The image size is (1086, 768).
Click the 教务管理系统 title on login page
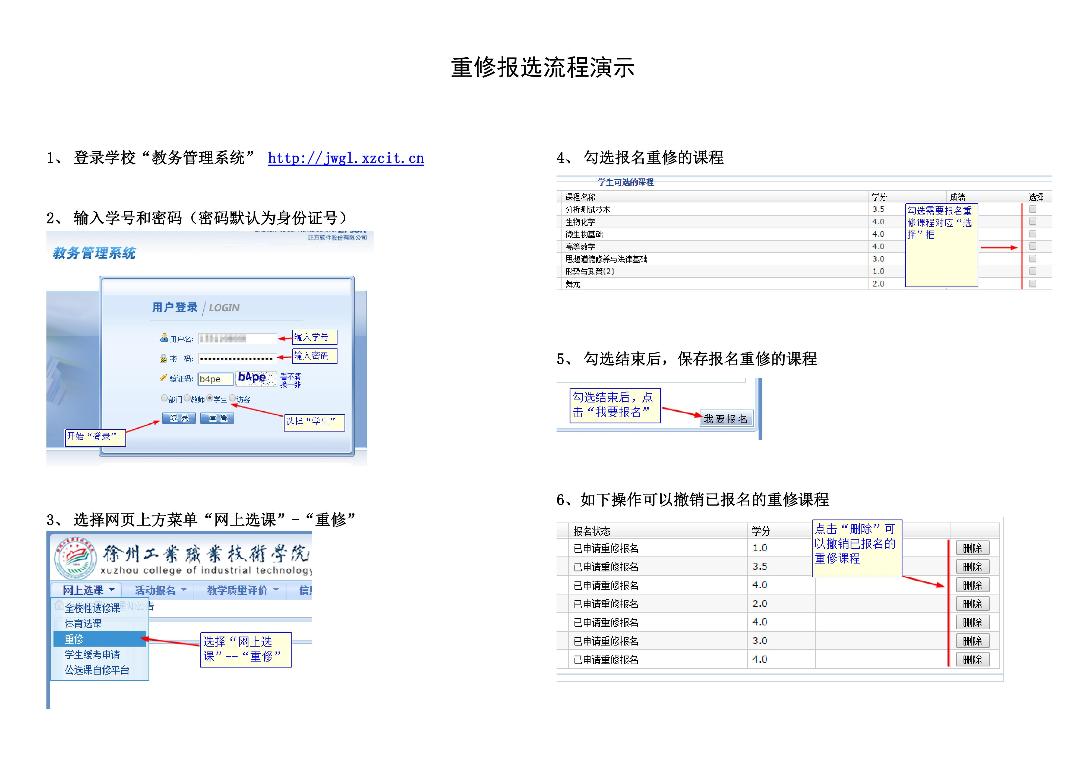point(94,253)
